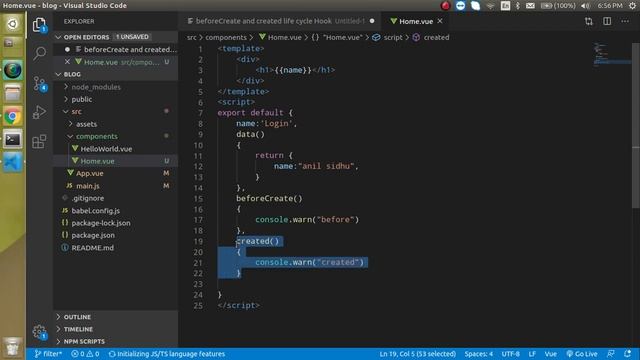Open the Ubuntu dash search icon

[13, 24]
